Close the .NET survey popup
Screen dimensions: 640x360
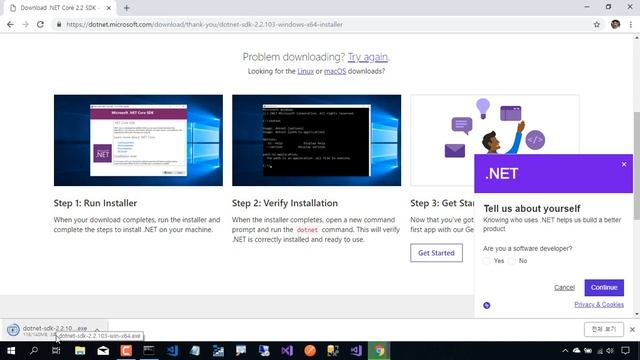coord(624,164)
